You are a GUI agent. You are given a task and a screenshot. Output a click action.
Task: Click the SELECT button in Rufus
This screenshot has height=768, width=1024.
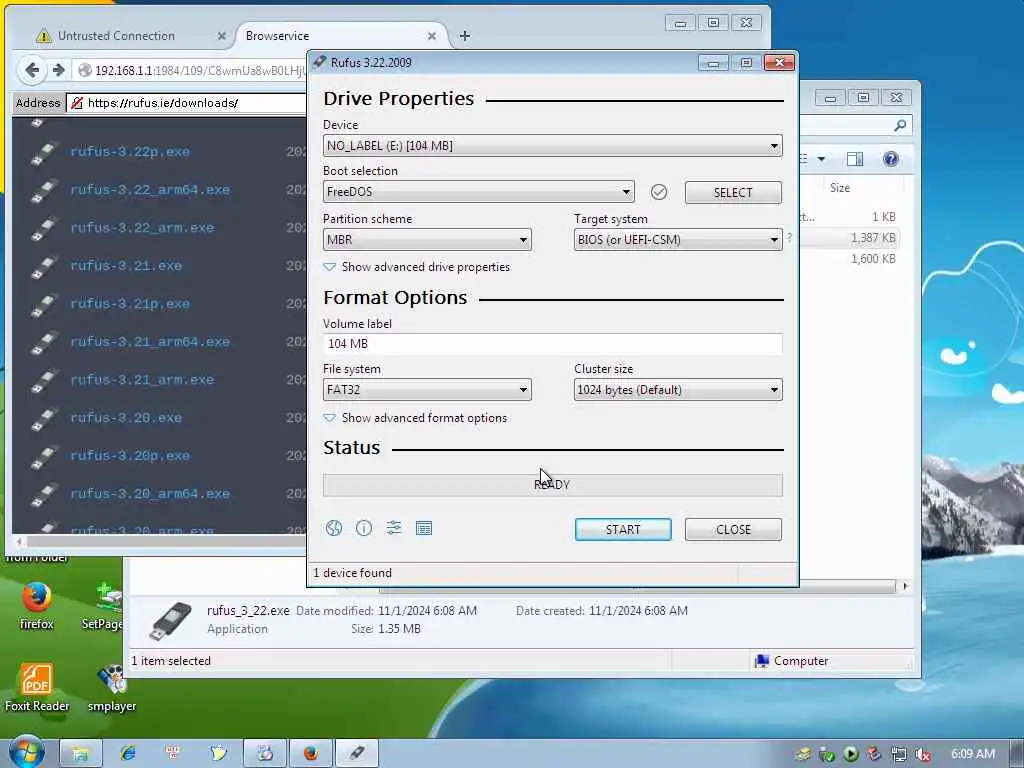[x=733, y=193]
